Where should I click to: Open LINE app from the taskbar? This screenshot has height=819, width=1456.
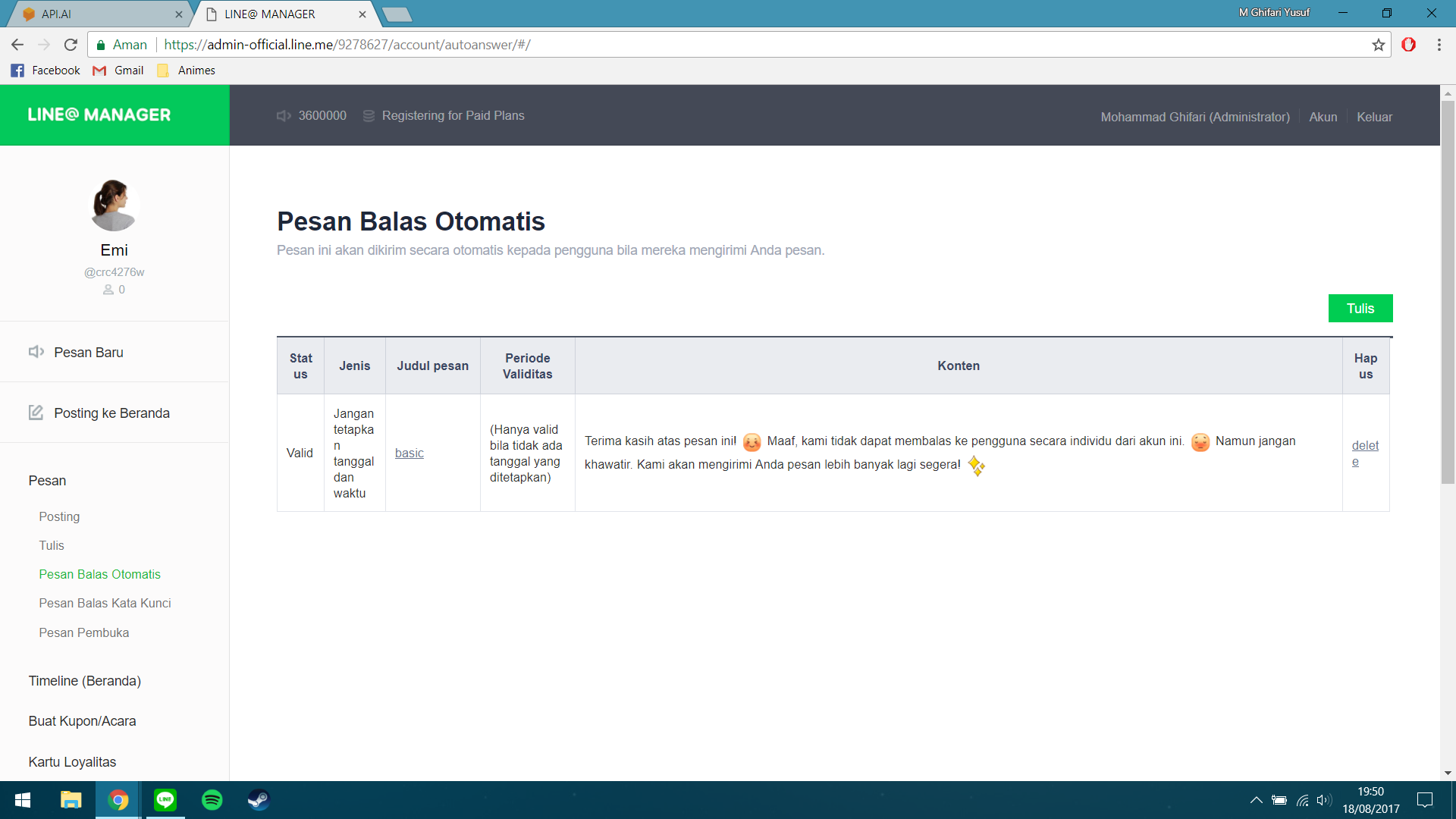[x=165, y=800]
